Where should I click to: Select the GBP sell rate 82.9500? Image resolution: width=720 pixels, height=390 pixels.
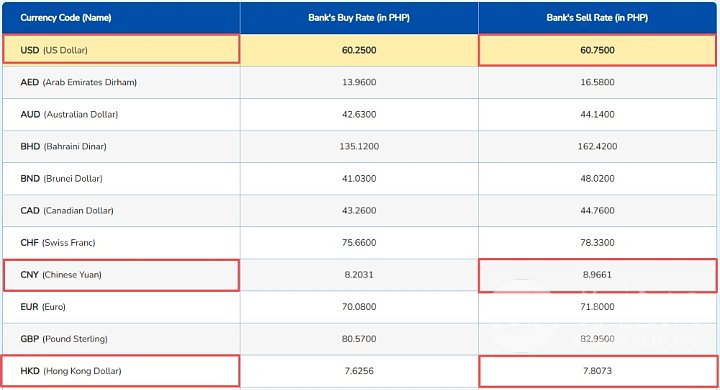(x=597, y=339)
